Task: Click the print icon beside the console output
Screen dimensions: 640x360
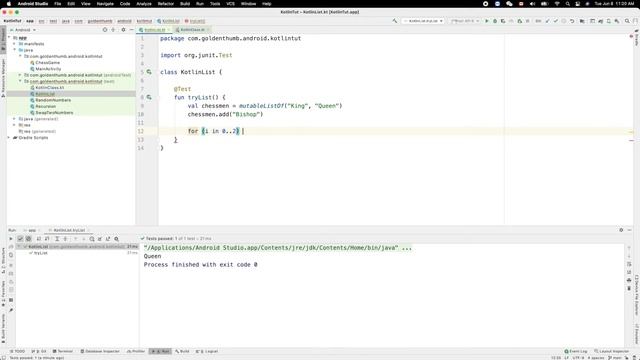Action: 629,280
